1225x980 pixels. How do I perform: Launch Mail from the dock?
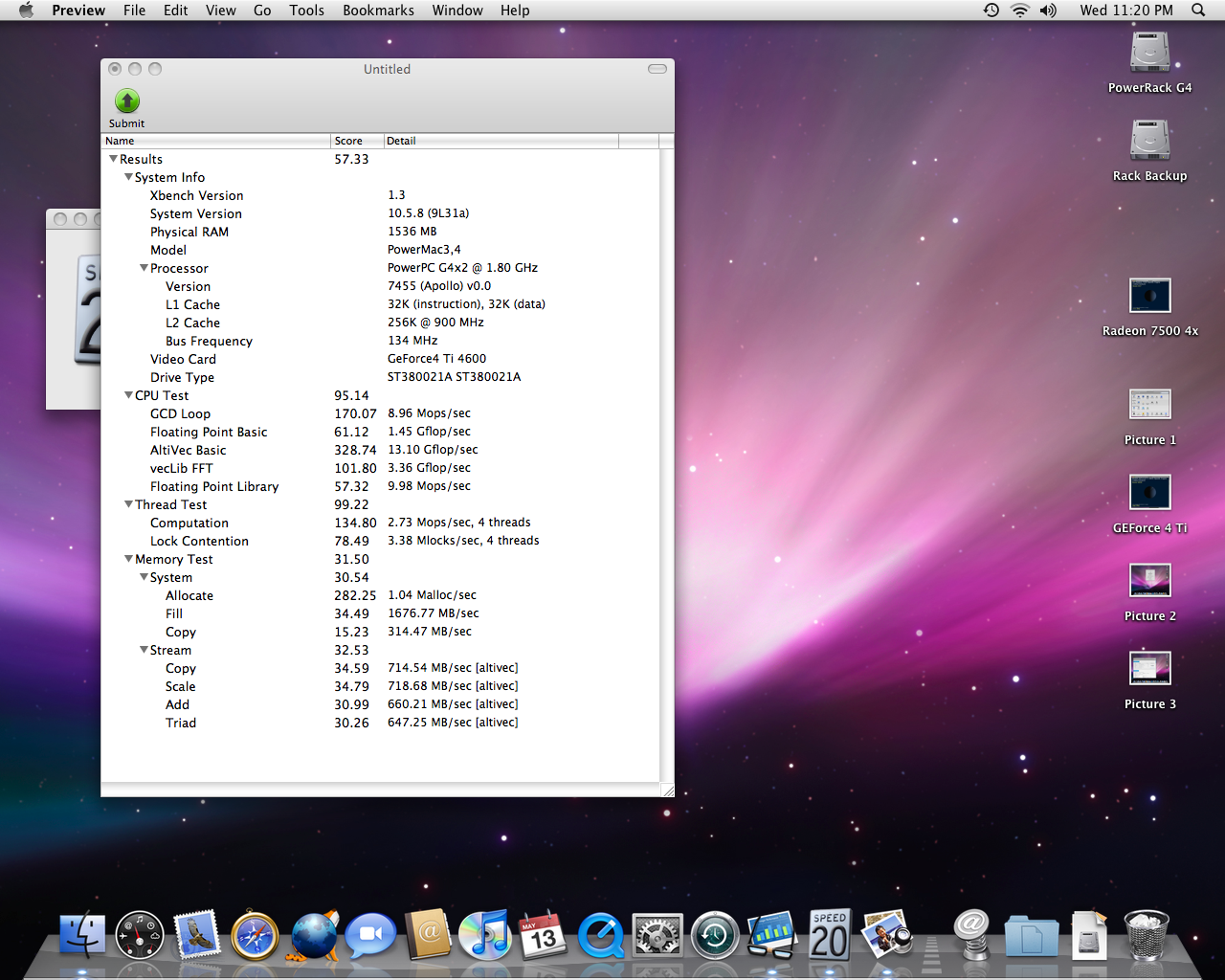pos(197,935)
